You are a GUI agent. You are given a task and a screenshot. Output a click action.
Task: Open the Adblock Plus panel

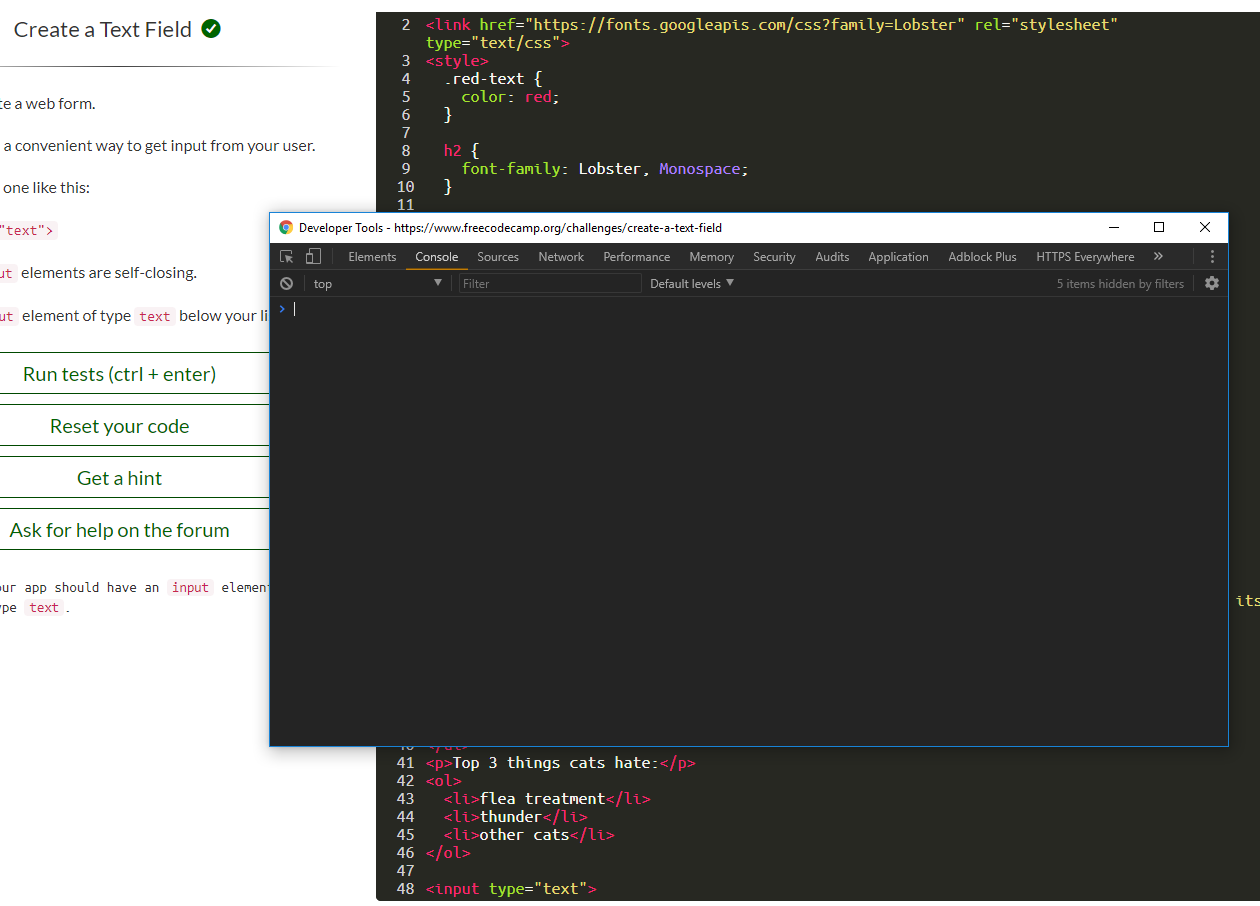981,257
